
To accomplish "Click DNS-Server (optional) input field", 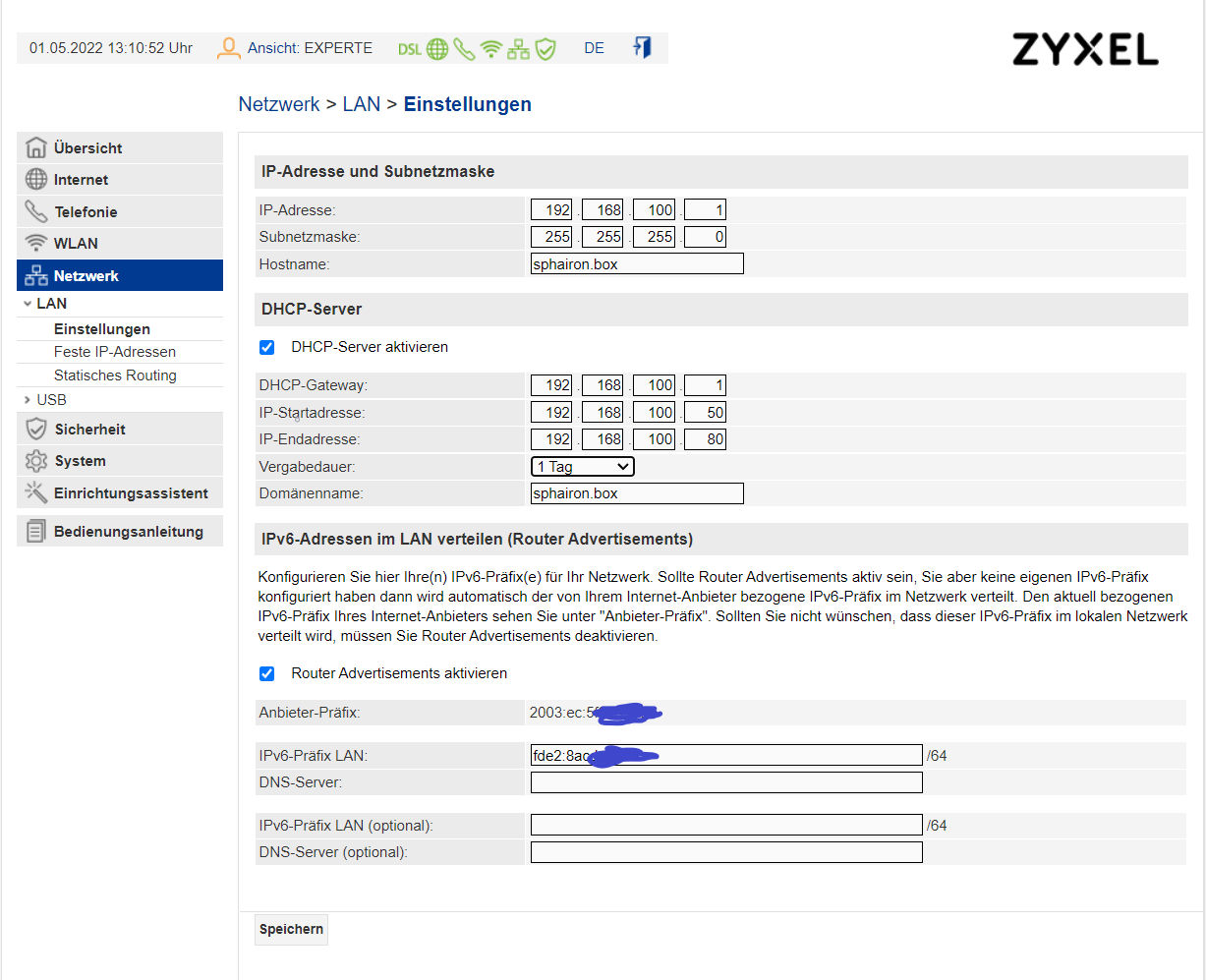I will pos(726,852).
